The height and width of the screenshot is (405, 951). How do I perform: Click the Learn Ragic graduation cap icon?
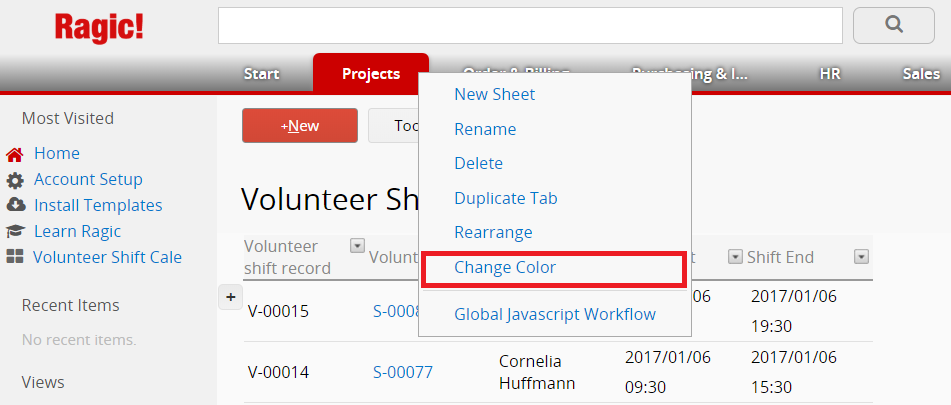click(x=15, y=232)
